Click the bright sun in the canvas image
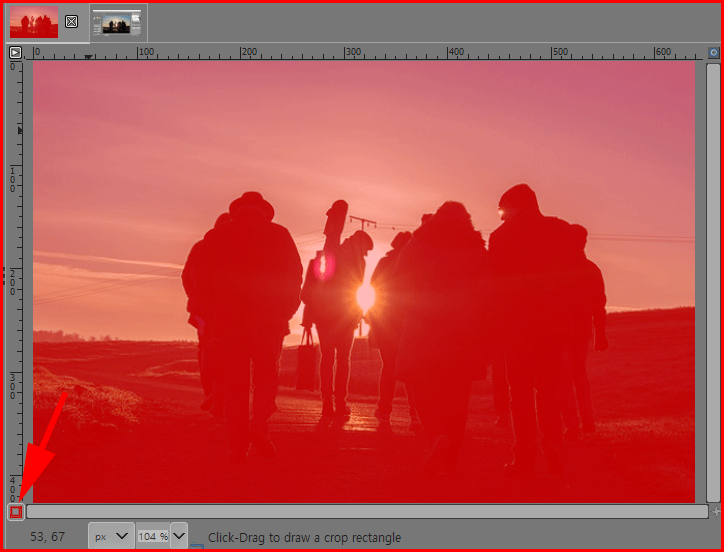The image size is (724, 552). (365, 297)
